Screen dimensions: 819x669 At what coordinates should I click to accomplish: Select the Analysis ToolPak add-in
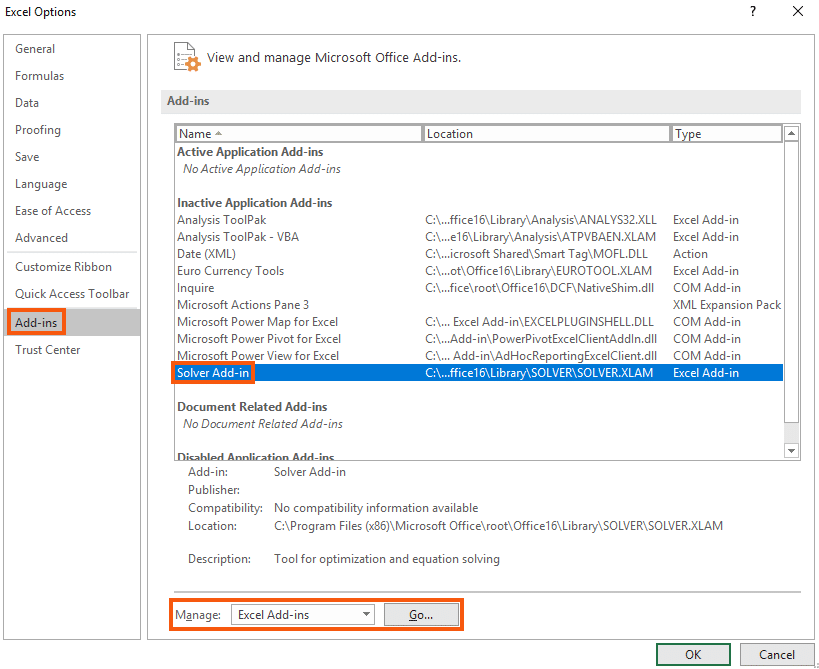(221, 219)
